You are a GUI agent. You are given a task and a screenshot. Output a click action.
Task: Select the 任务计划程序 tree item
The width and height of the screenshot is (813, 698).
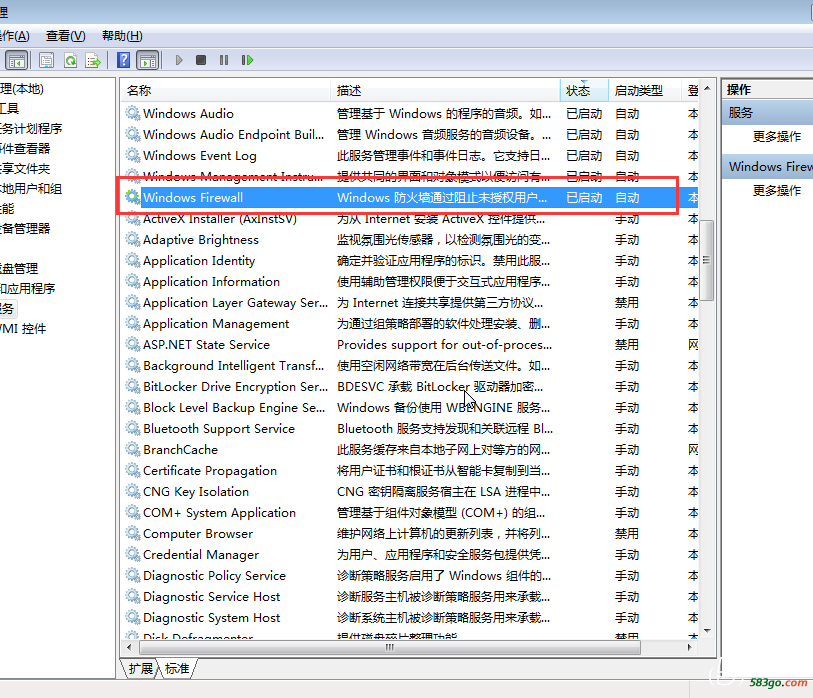click(x=31, y=128)
